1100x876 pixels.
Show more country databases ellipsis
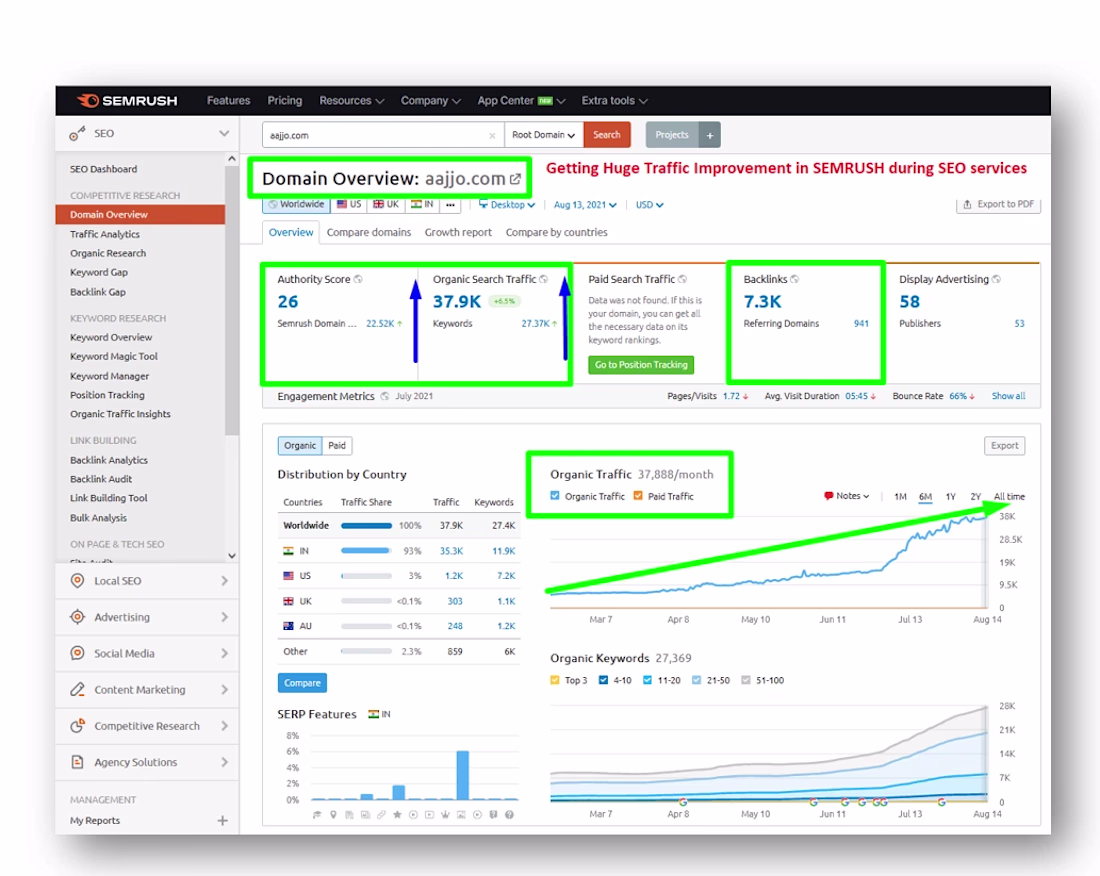[x=450, y=205]
